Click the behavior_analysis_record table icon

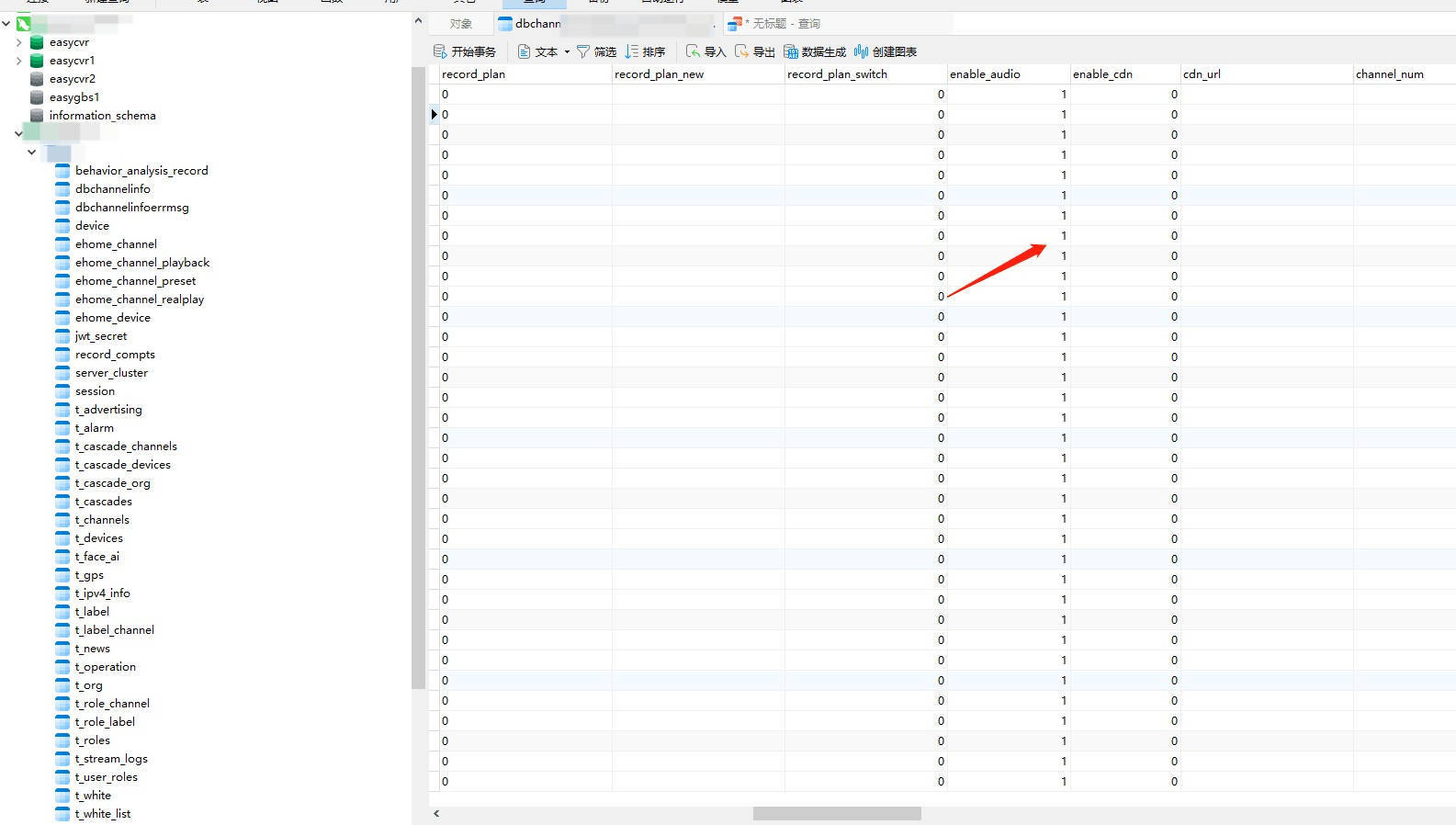click(x=62, y=171)
